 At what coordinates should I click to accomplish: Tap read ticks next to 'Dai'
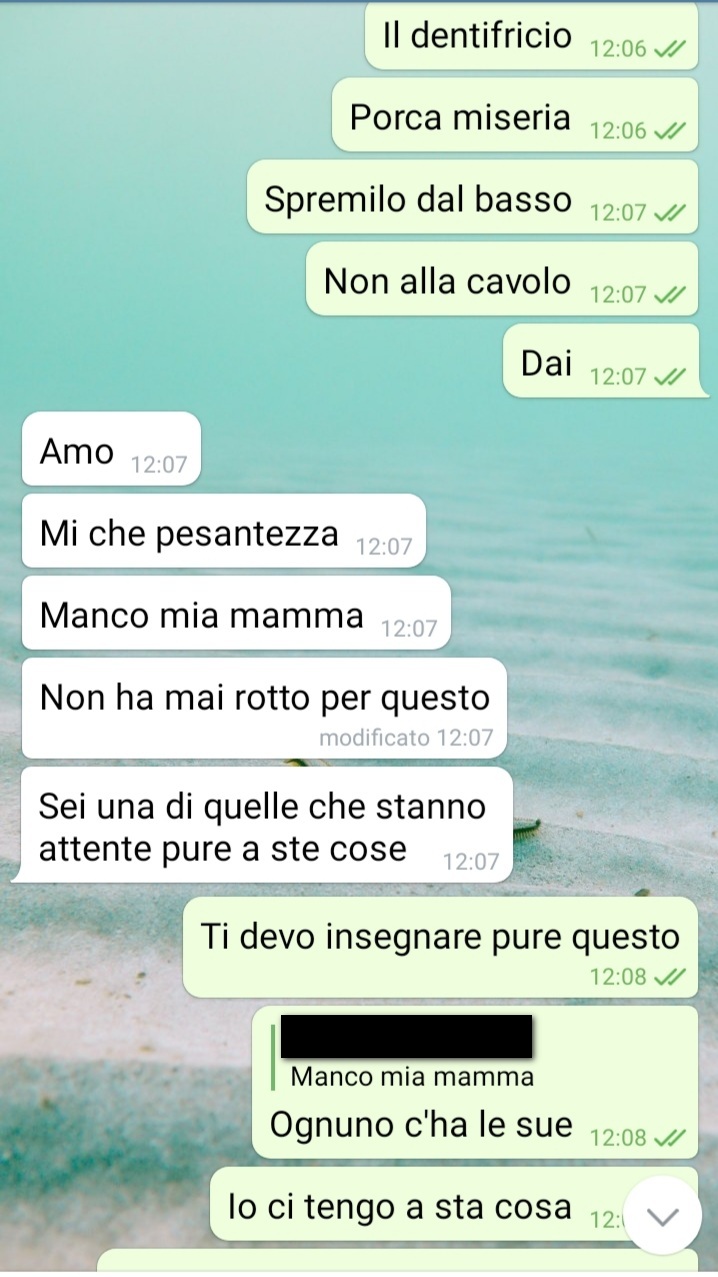point(669,377)
